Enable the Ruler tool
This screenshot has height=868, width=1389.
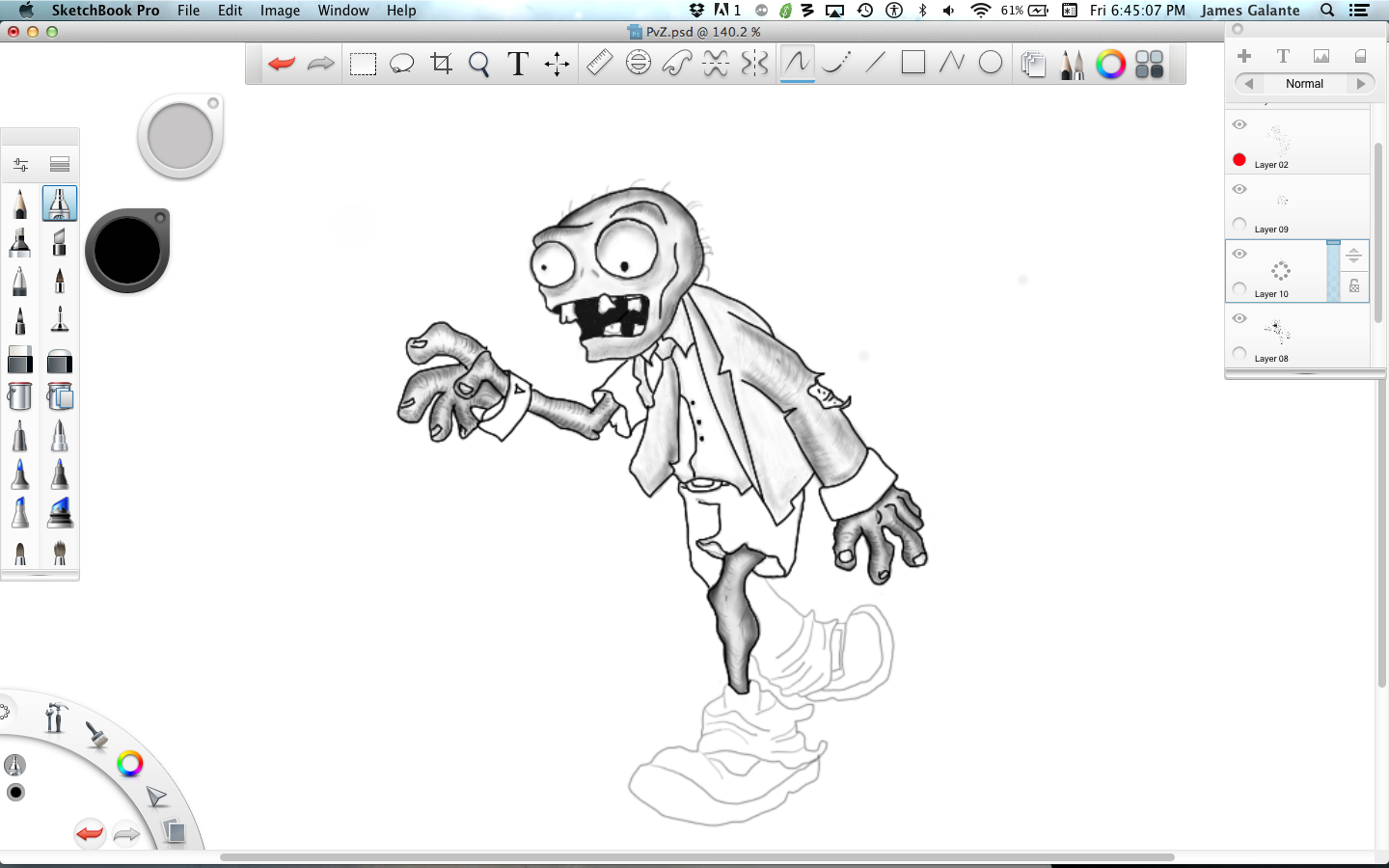599,64
